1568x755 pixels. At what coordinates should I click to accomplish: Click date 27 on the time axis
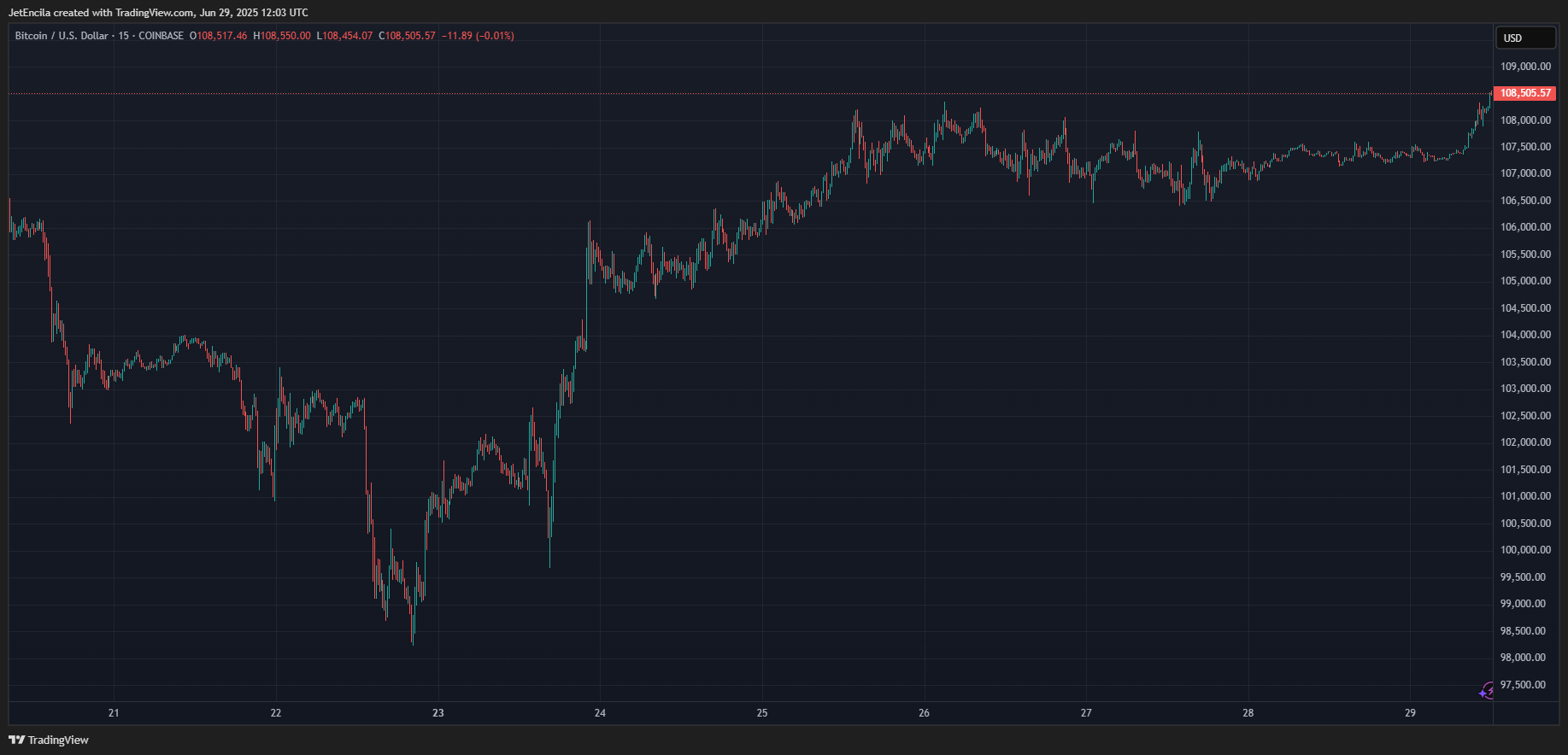click(1086, 713)
